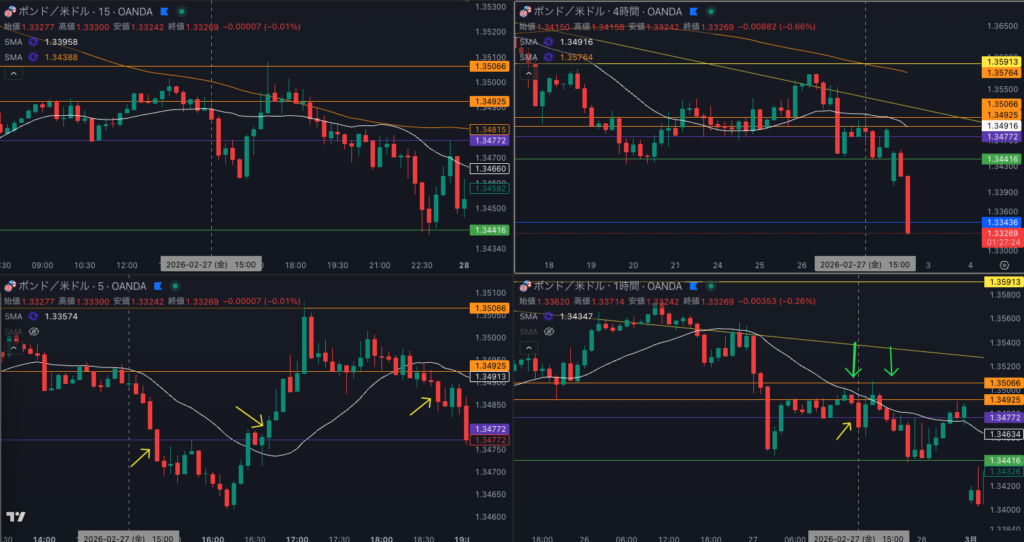Click the time zone settings icon below the 4-hour price scale

(x=1003, y=265)
